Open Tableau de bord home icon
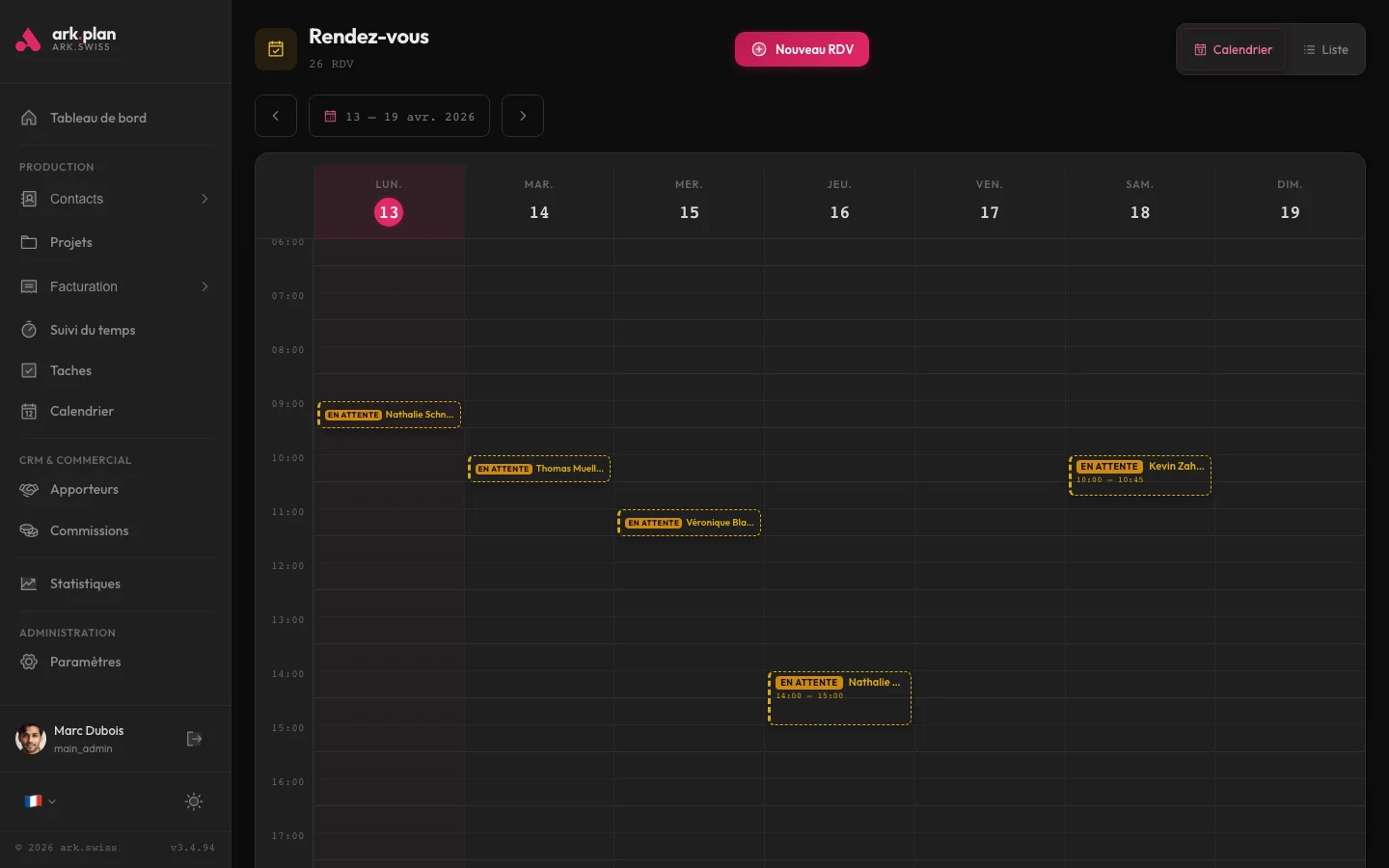 tap(29, 118)
